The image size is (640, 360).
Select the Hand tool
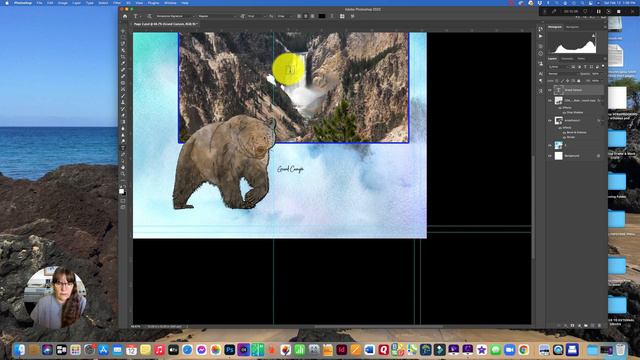(123, 167)
